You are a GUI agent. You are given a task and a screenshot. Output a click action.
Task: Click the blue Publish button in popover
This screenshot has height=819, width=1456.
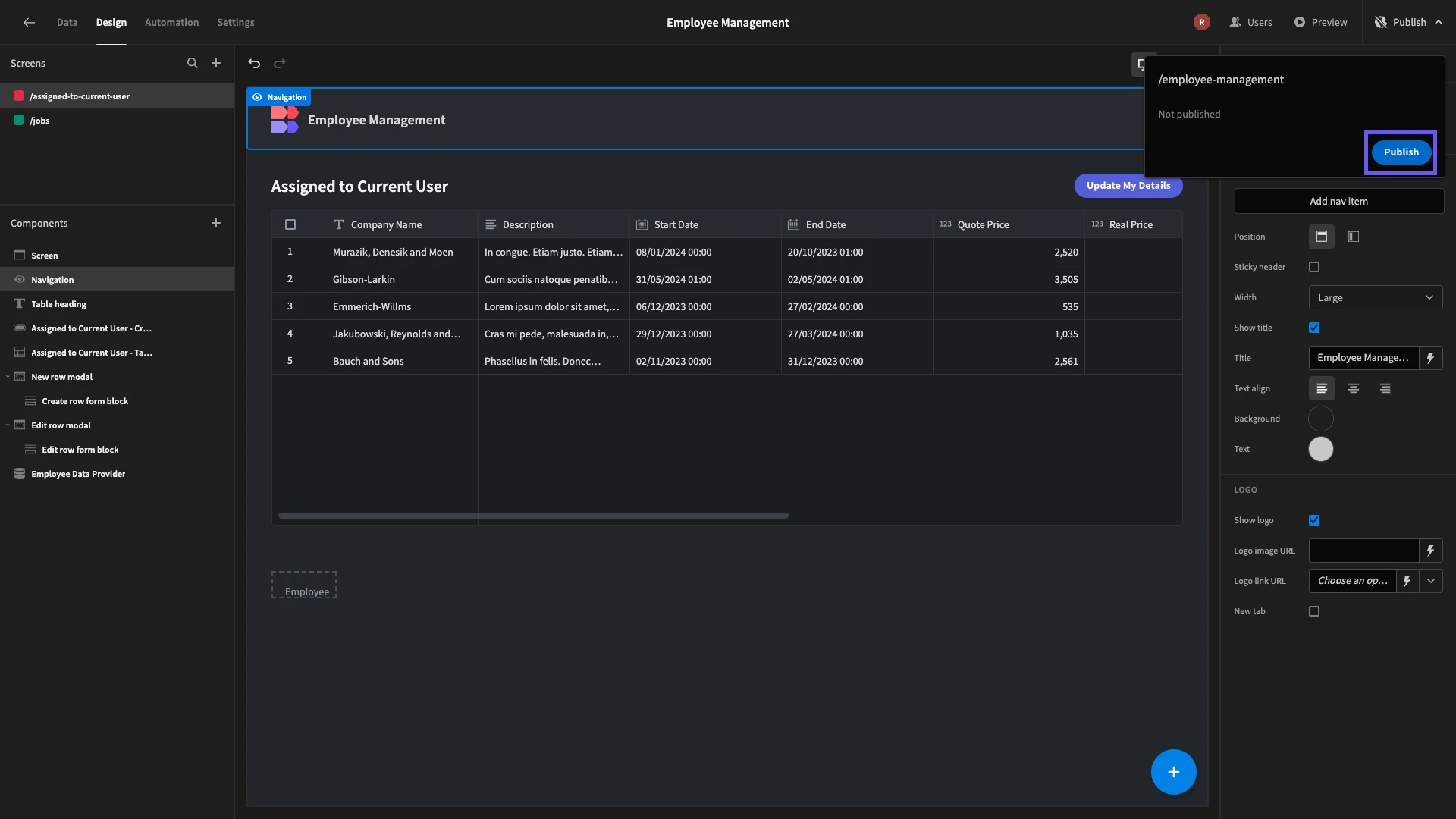point(1401,152)
